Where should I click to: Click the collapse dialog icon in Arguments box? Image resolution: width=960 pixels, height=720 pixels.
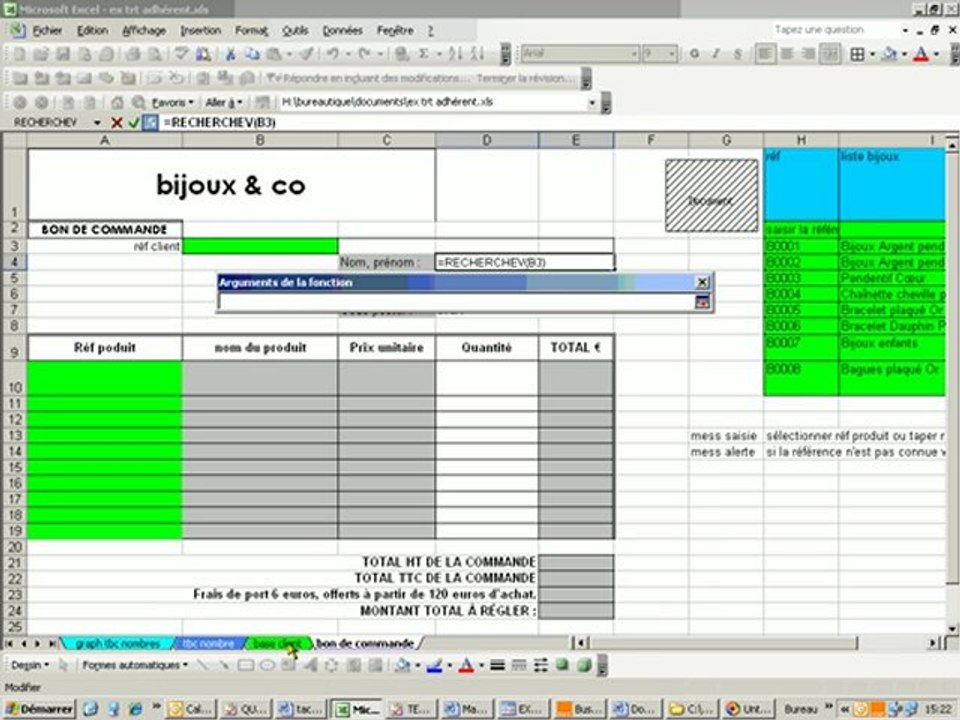[x=702, y=301]
